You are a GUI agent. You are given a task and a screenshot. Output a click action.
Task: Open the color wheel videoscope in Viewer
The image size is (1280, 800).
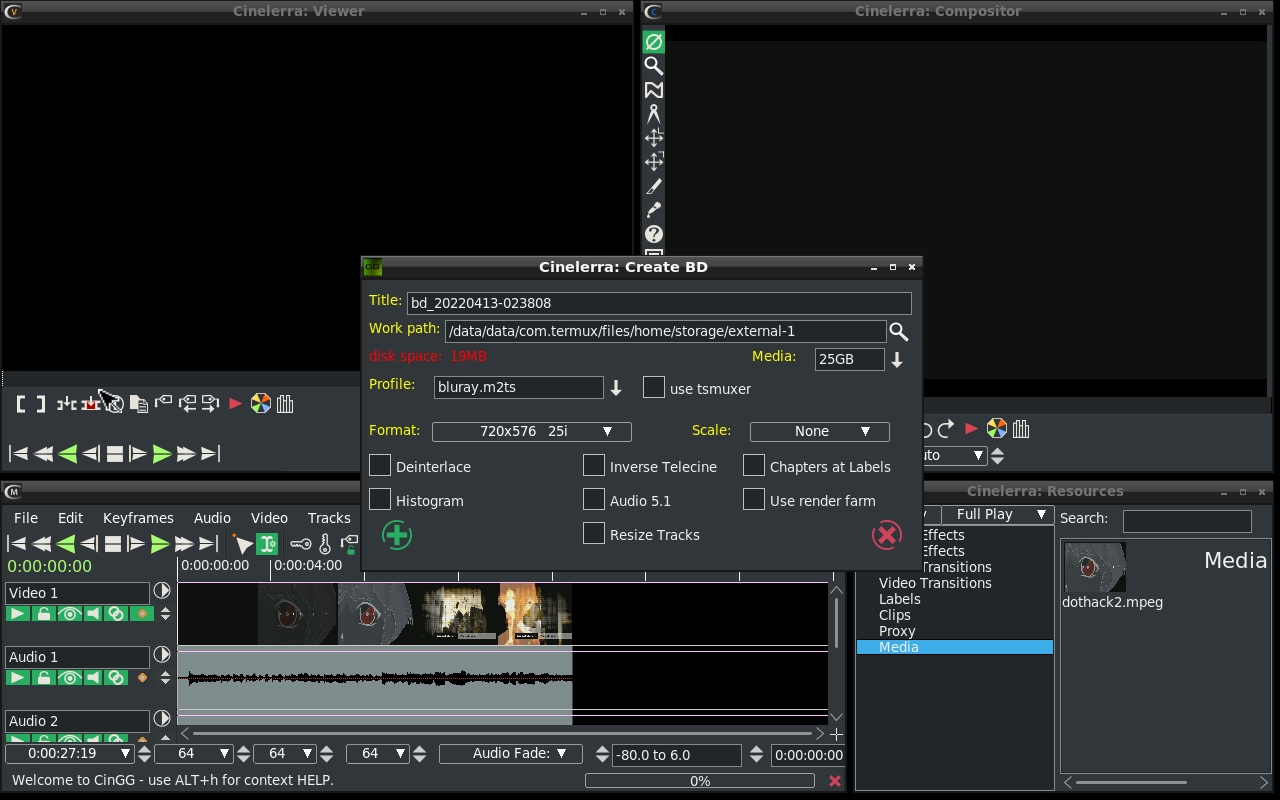pos(260,404)
